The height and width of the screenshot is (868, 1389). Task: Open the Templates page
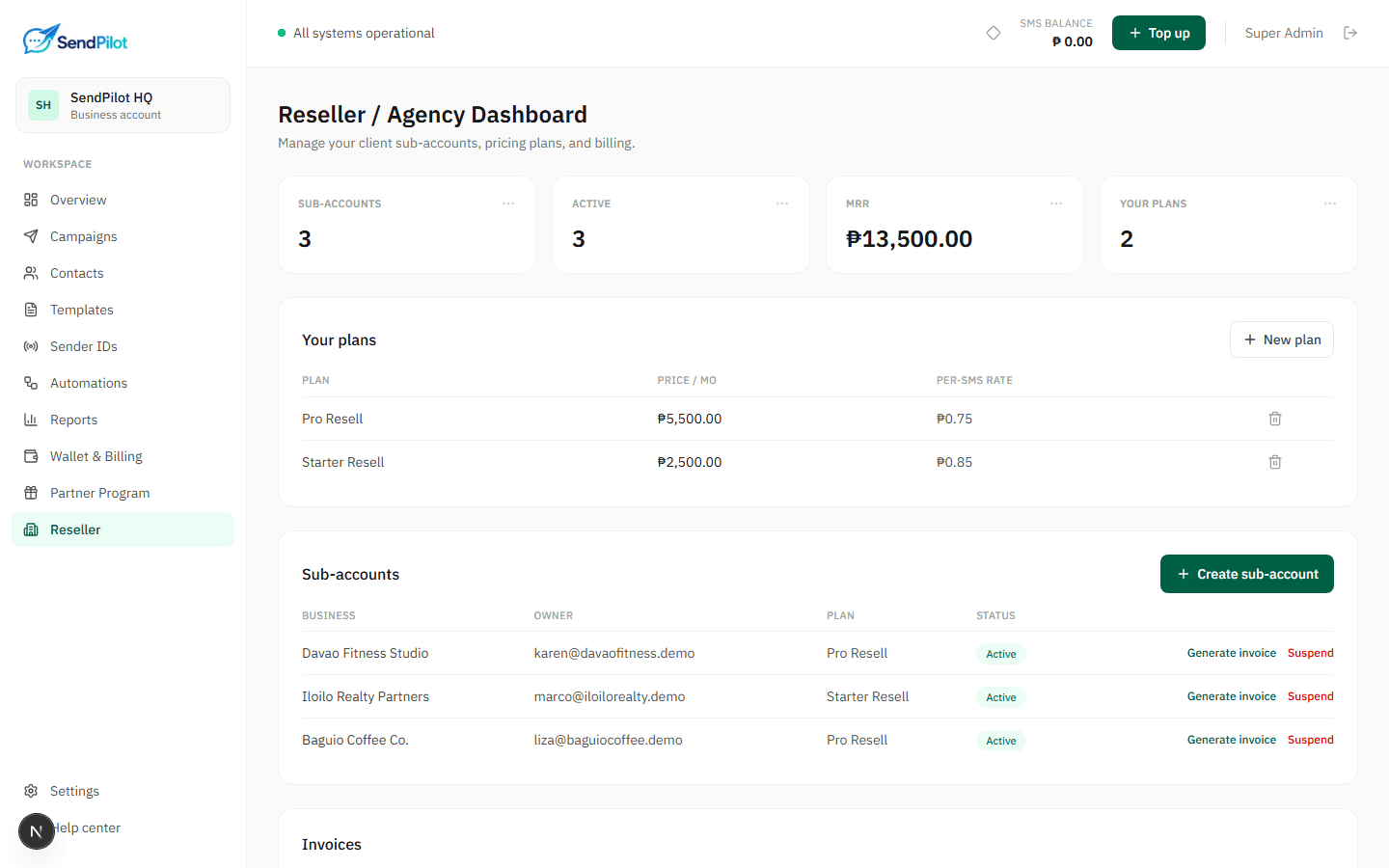pos(123,310)
